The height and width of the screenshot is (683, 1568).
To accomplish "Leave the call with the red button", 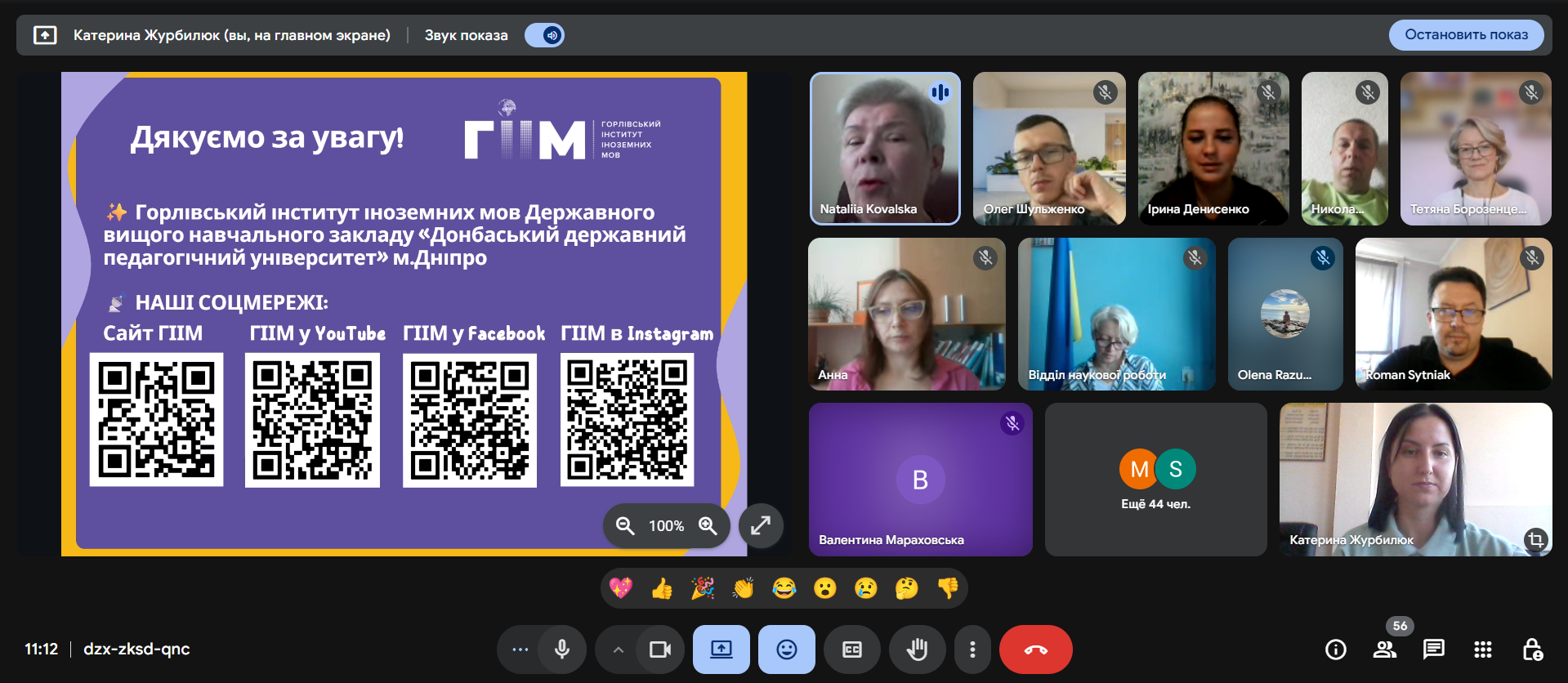I will pos(1035,650).
